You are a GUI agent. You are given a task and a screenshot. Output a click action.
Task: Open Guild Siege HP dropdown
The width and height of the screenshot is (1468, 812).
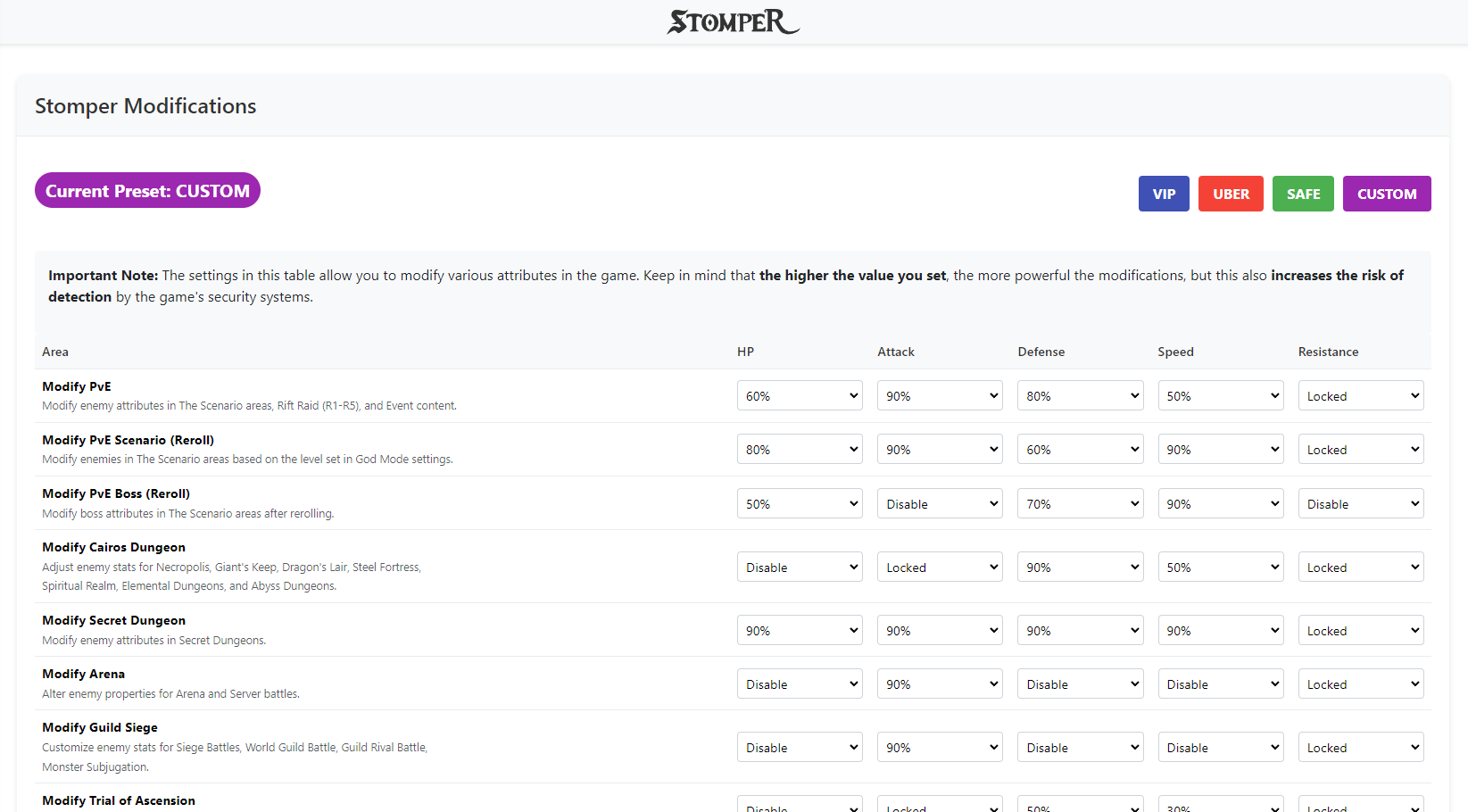pyautogui.click(x=800, y=747)
